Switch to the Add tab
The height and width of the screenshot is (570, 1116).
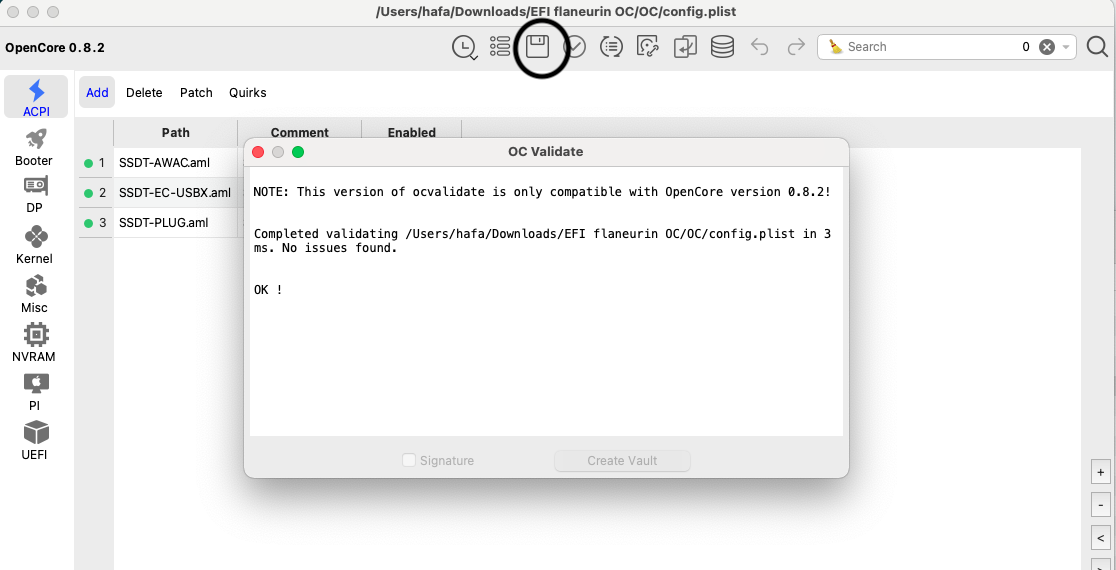[x=97, y=93]
